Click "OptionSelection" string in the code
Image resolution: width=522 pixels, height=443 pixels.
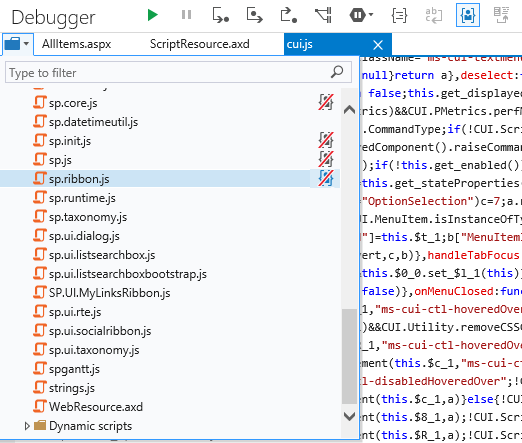[418, 201]
